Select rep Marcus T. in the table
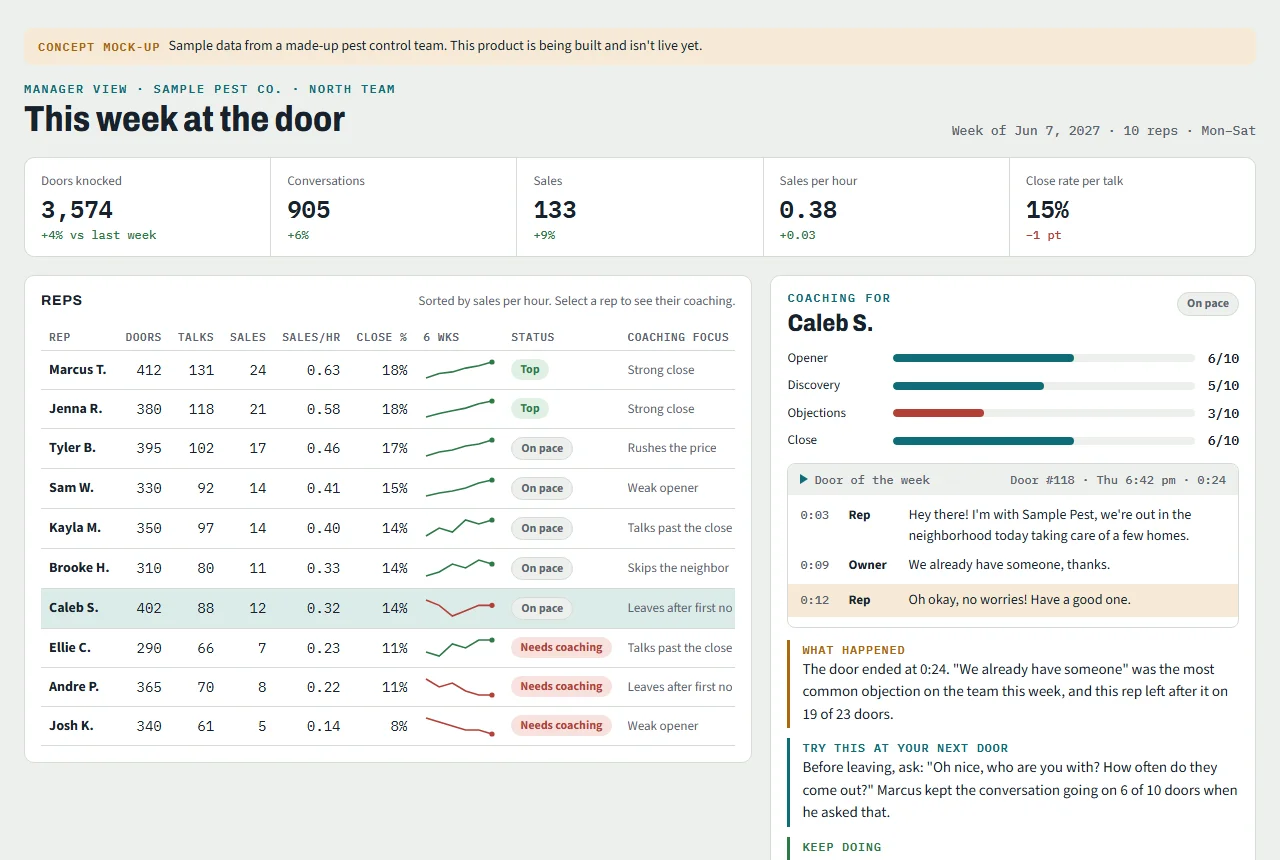This screenshot has width=1280, height=860. 77,370
